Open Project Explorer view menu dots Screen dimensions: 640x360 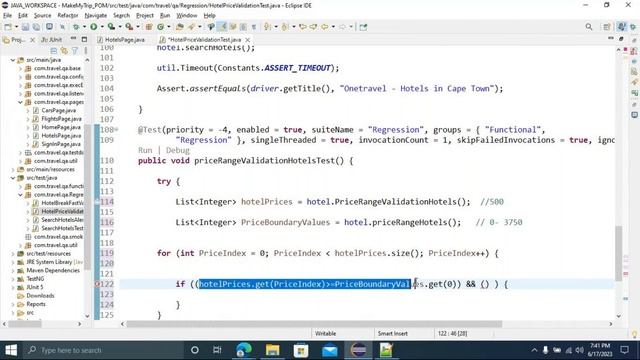[85, 51]
